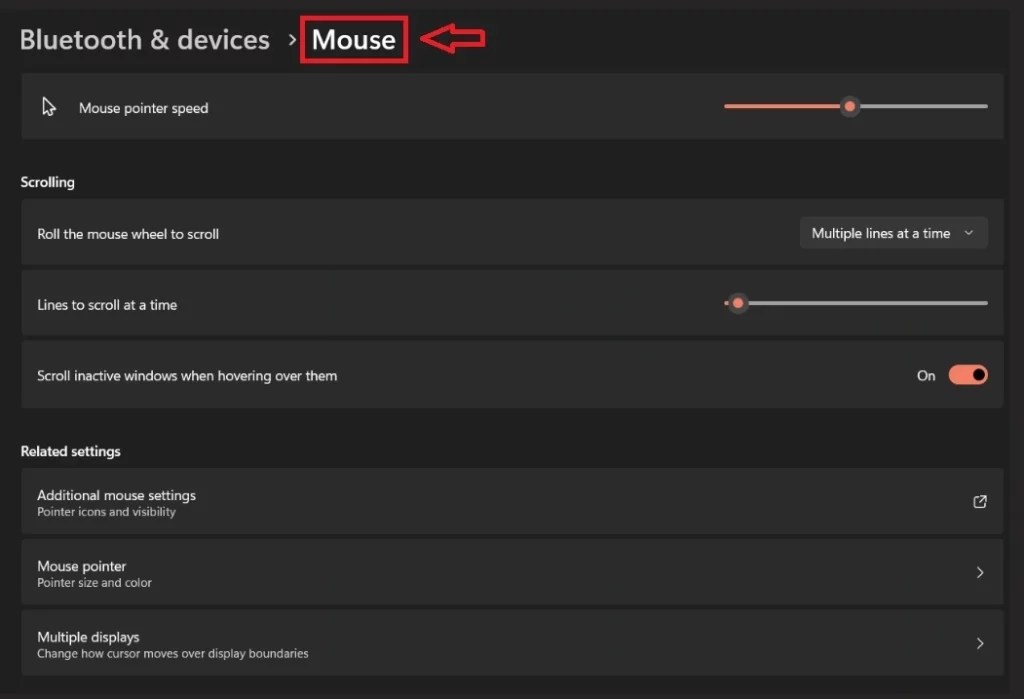Screen dimensions: 1024x699
Task: Click the mouse pointer icon beside Mouse pointer speed
Action: (47, 105)
